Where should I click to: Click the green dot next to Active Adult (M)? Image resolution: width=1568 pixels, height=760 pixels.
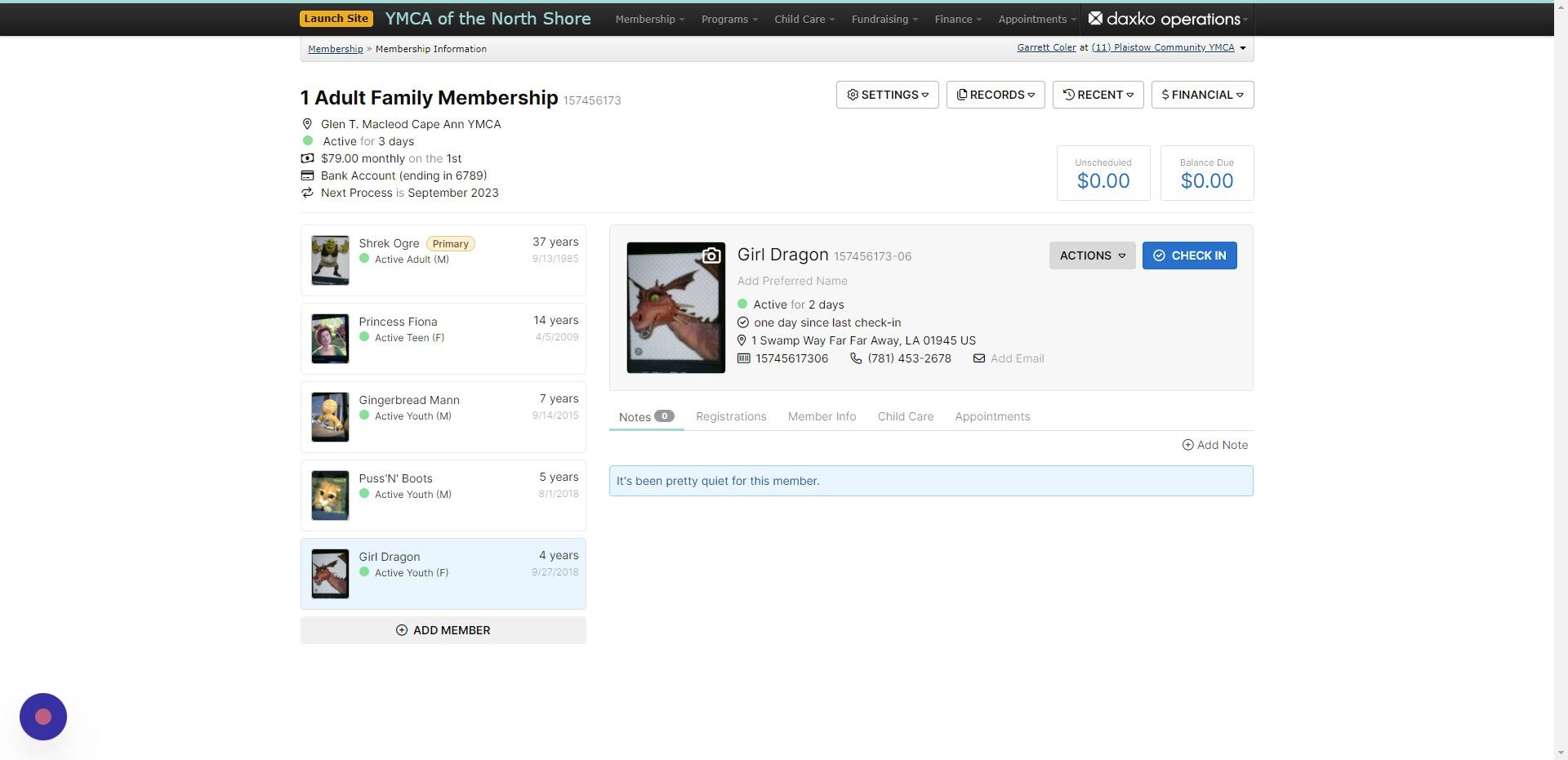pyautogui.click(x=364, y=259)
